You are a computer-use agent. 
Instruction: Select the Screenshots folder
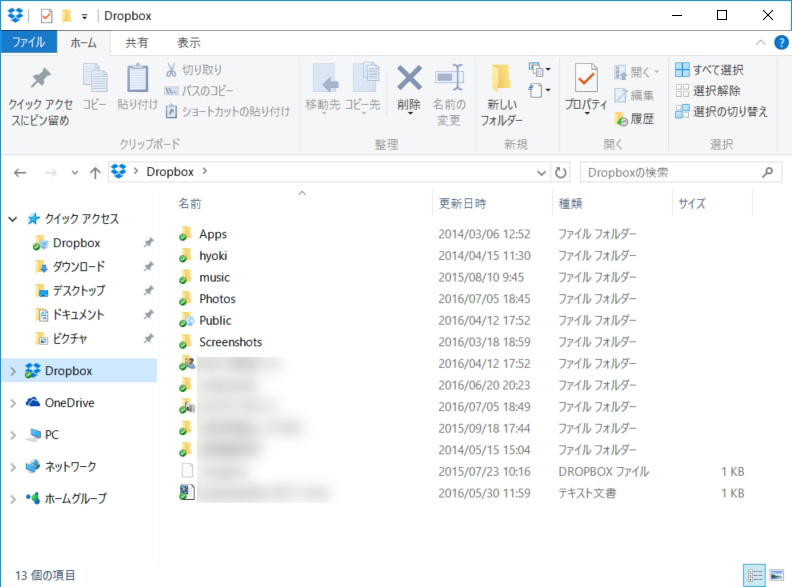[230, 343]
